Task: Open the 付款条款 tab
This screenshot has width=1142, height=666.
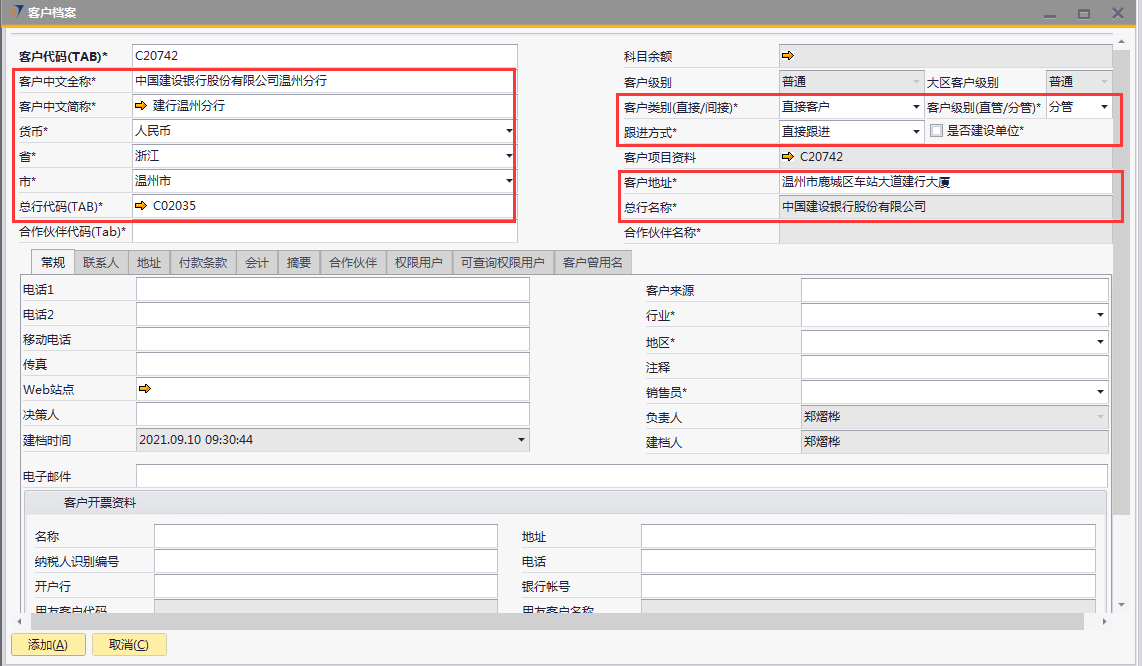Action: (203, 263)
